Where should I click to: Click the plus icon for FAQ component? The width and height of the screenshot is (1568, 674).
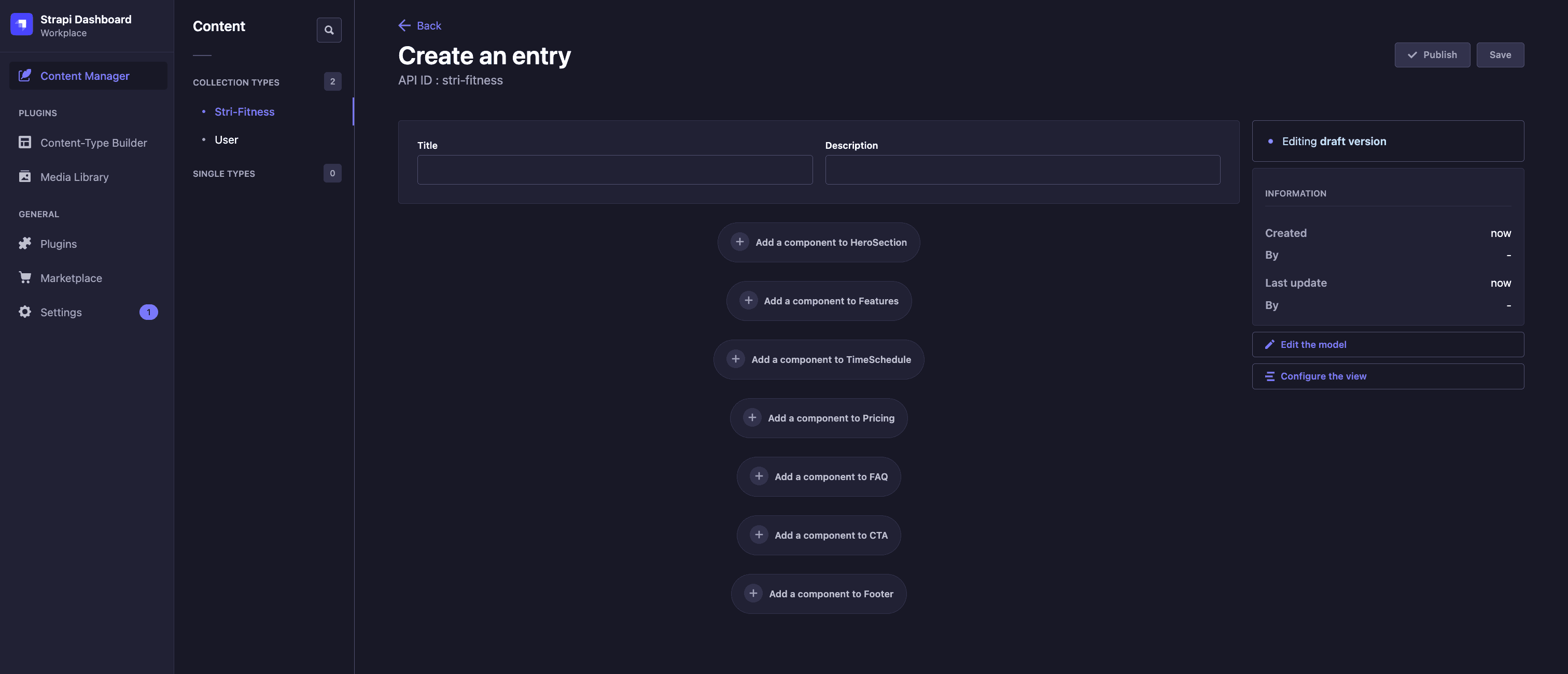point(759,476)
